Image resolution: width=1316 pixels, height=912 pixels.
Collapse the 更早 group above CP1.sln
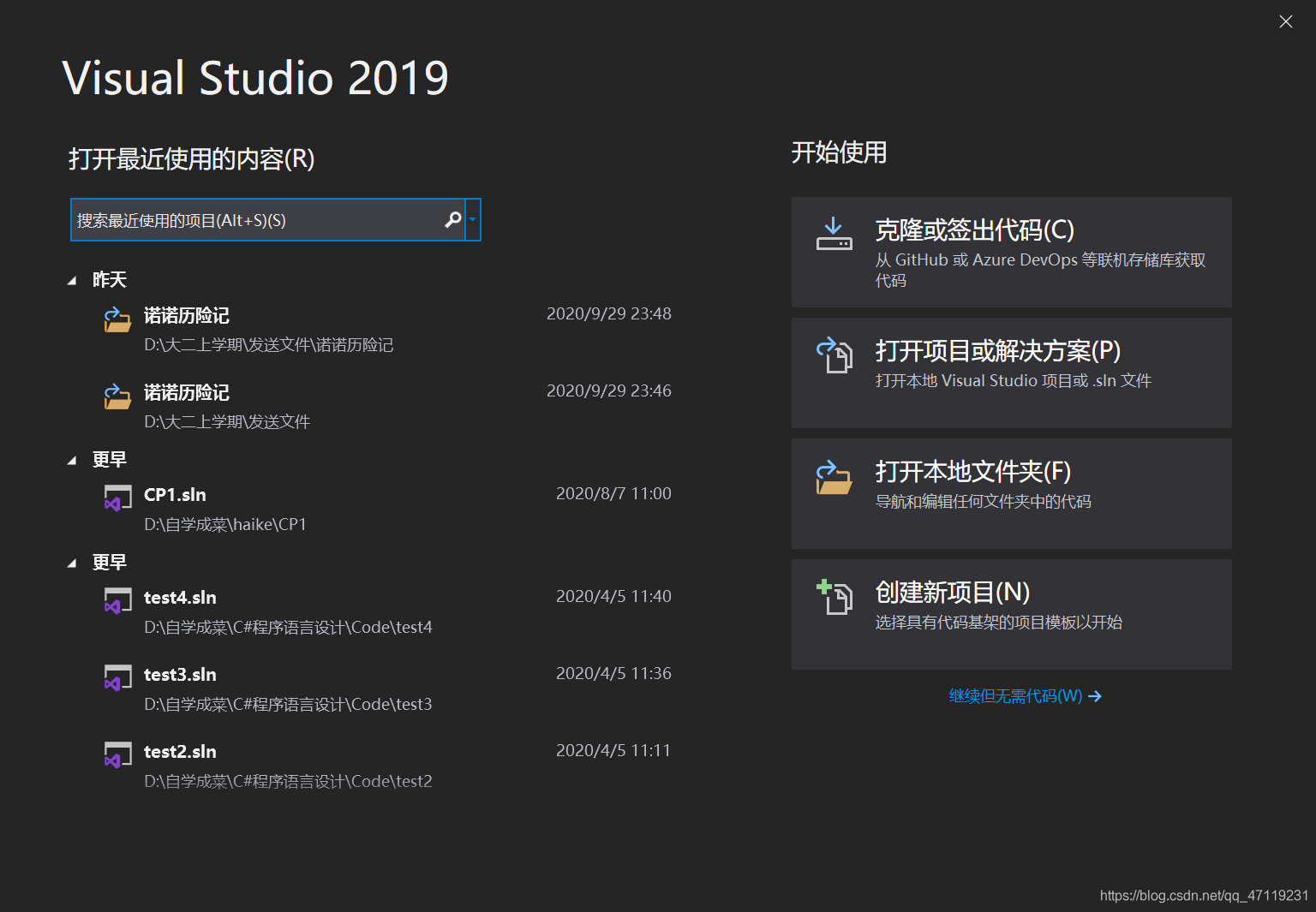[72, 461]
